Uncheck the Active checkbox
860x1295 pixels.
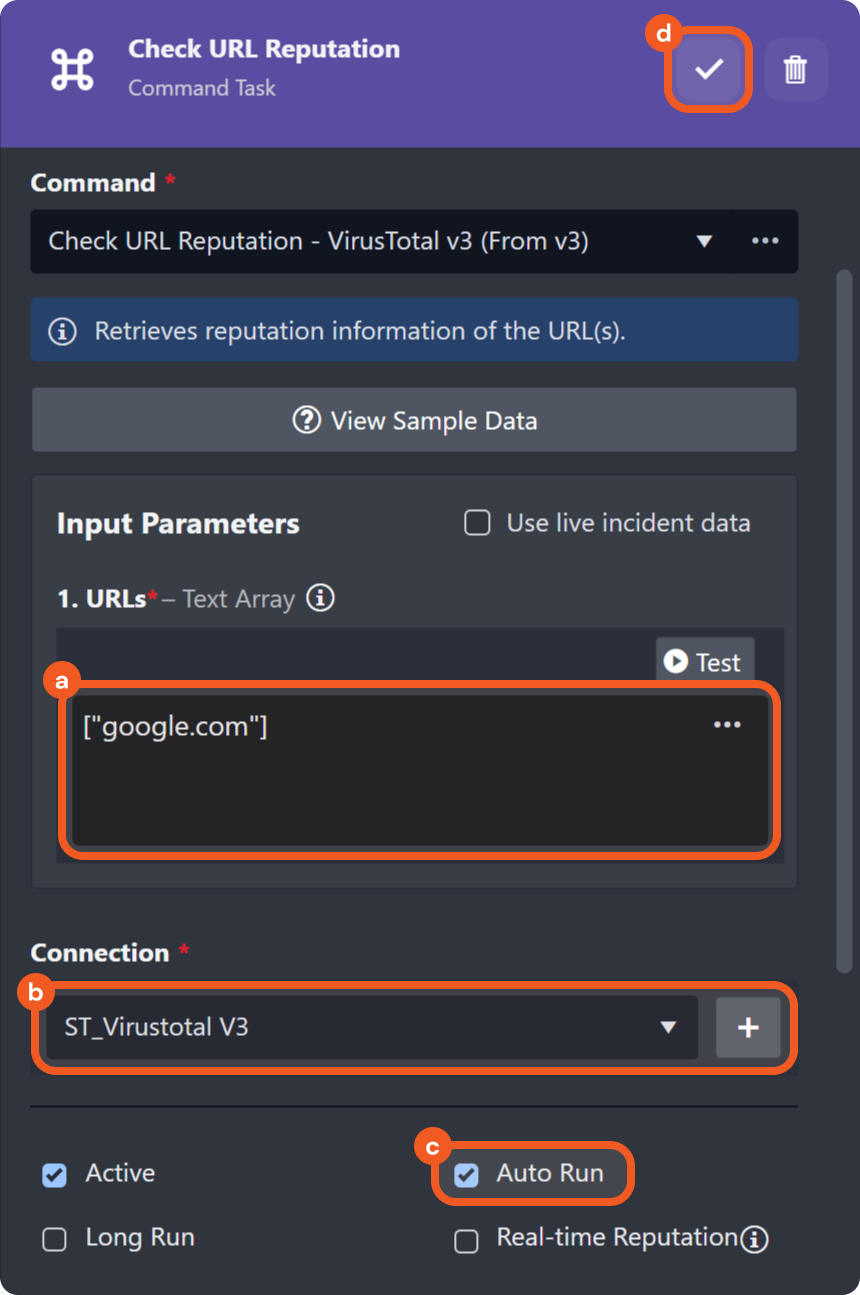click(x=54, y=1175)
